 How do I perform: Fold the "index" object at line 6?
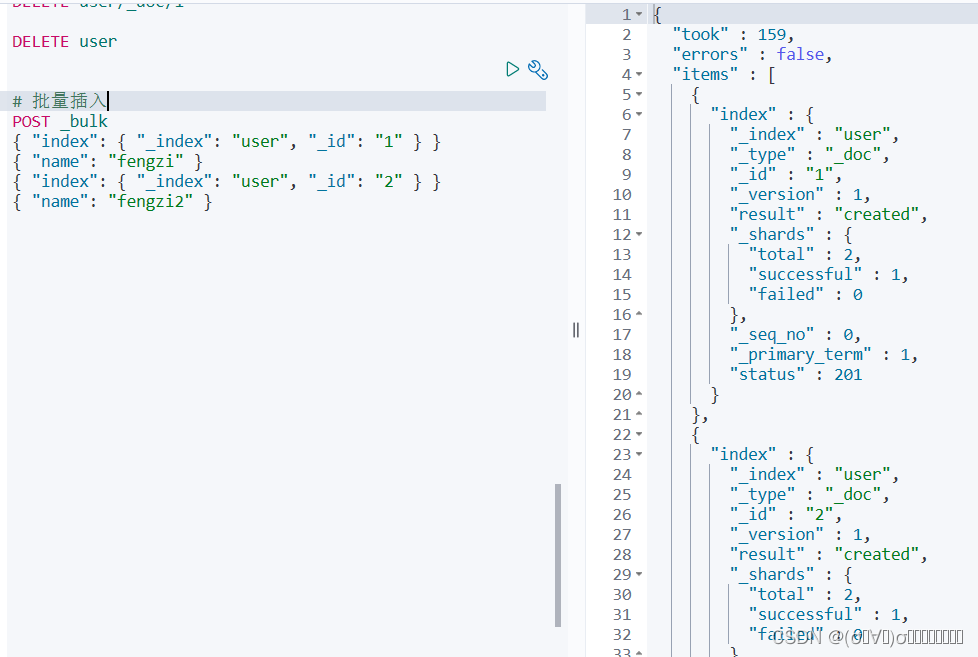[x=639, y=114]
